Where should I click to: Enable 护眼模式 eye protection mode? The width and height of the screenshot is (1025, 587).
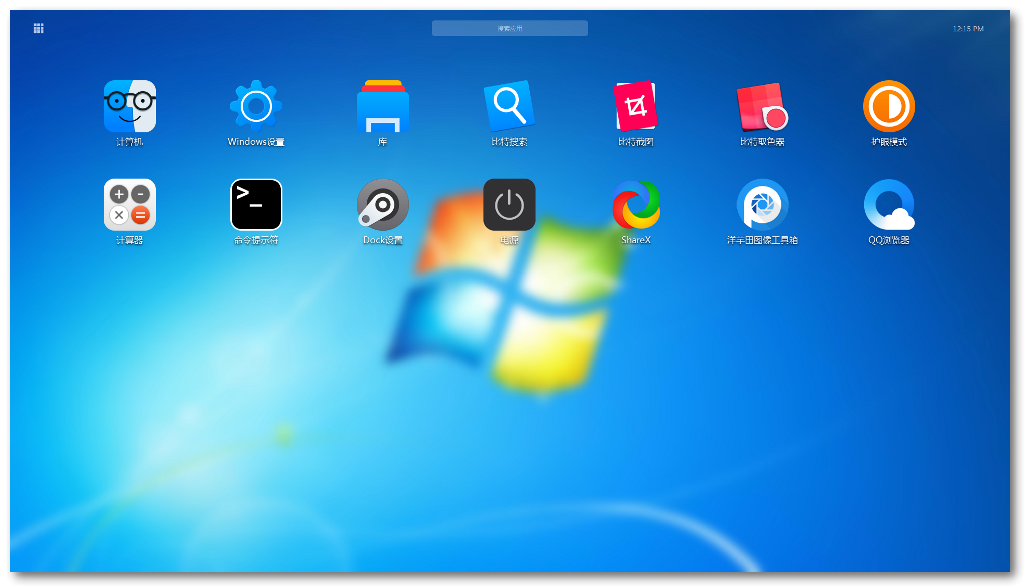889,105
